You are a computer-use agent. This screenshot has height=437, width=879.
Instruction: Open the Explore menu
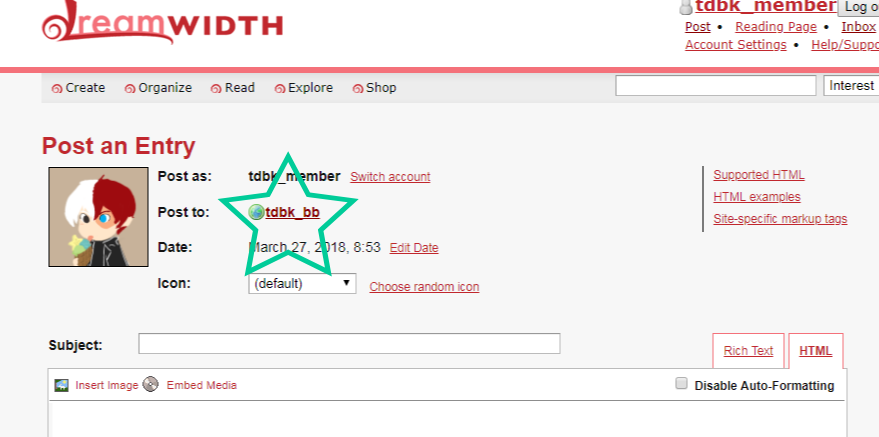click(310, 88)
